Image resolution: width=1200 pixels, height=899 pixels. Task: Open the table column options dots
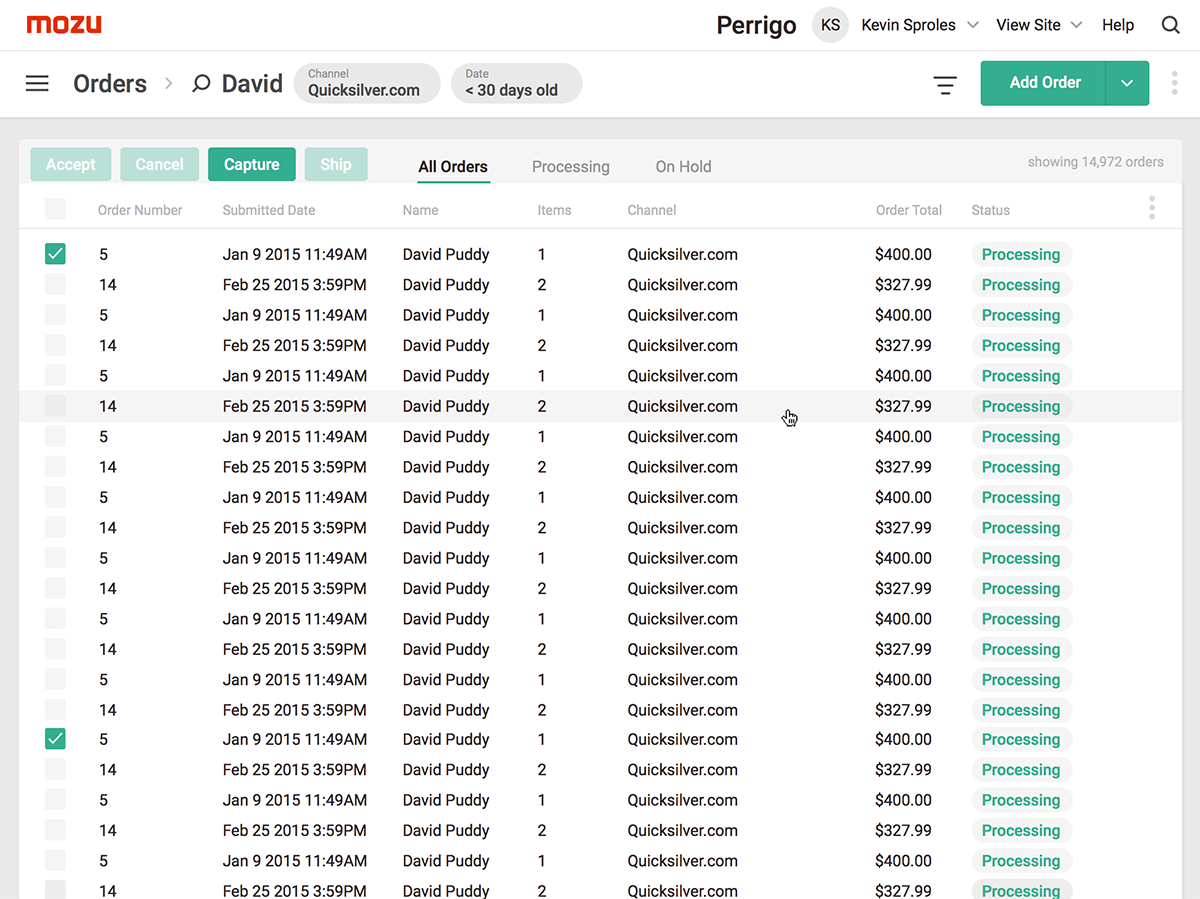point(1152,208)
